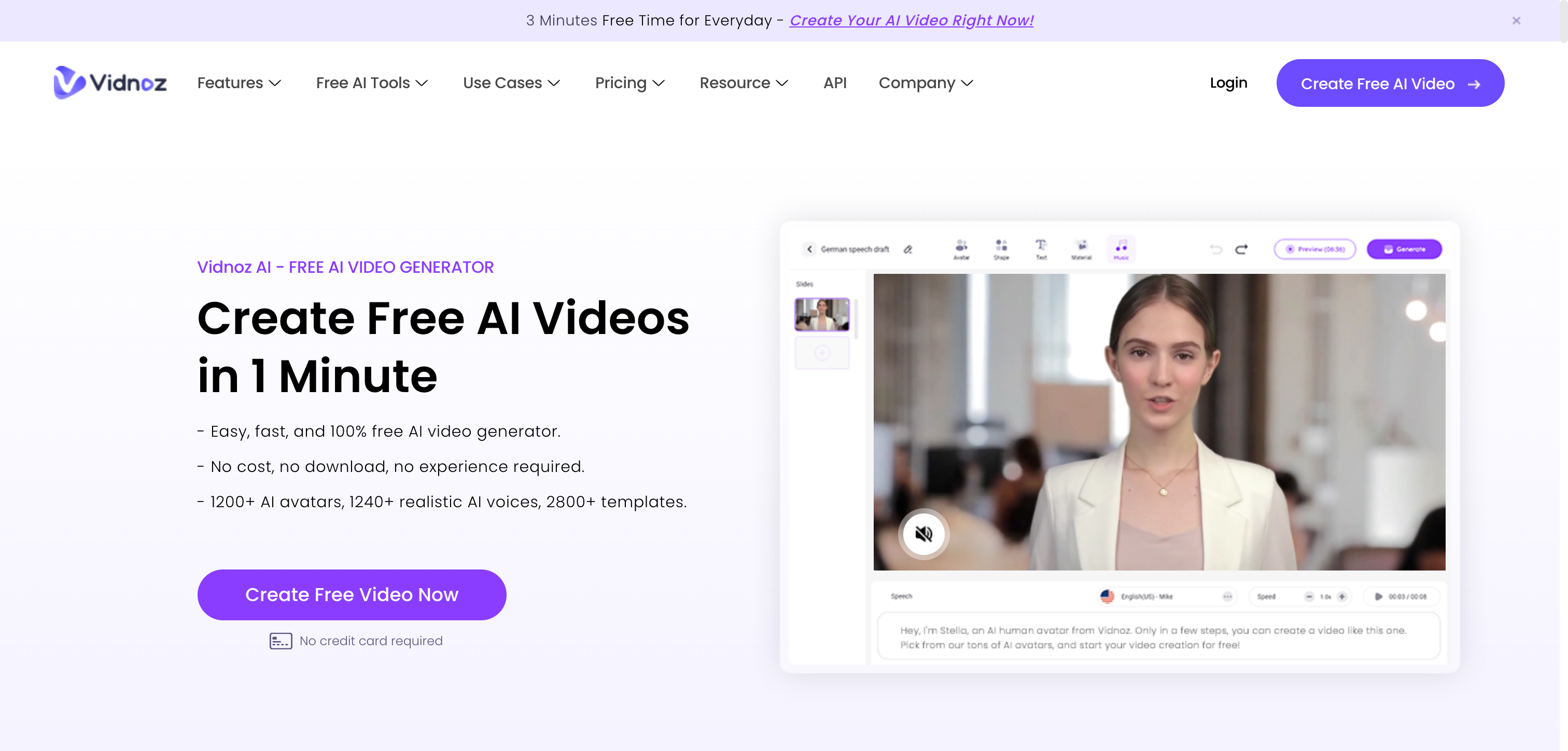
Task: Follow the Create Your AI Video Right Now link
Action: tap(911, 21)
